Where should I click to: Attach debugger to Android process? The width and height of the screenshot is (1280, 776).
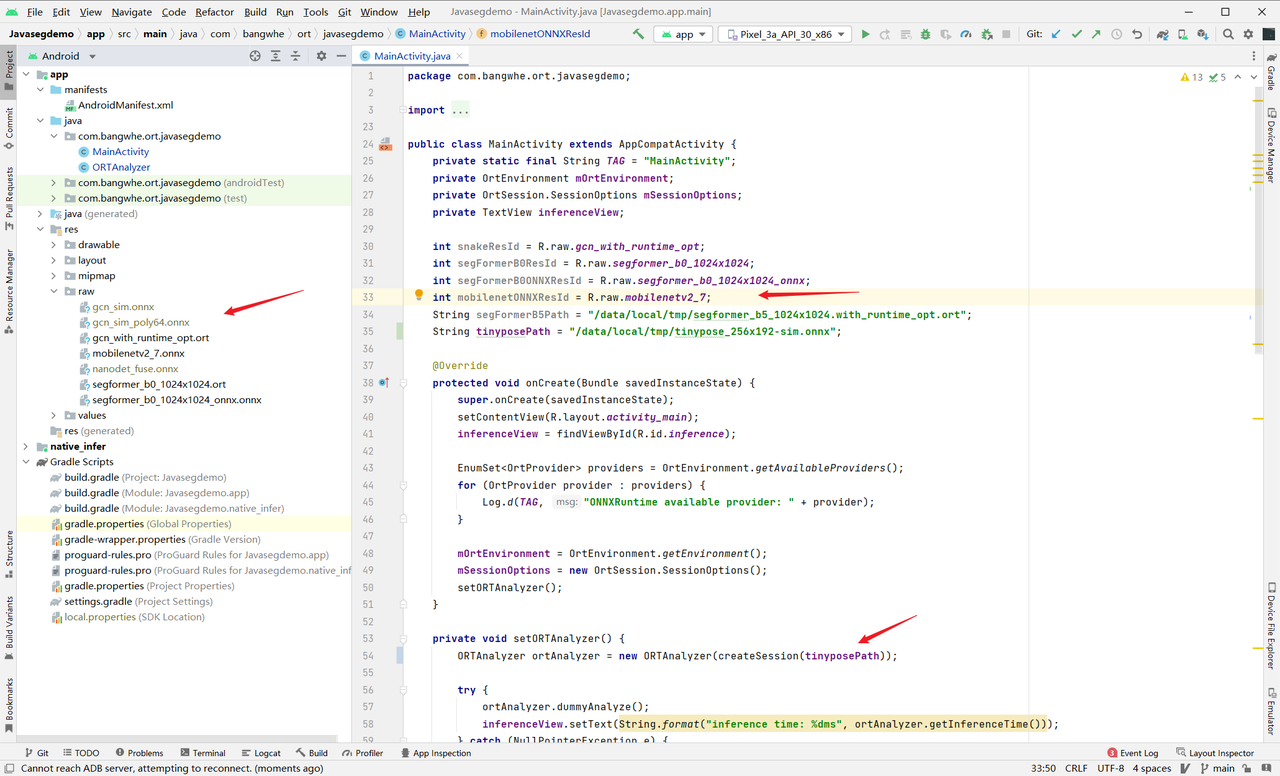(x=985, y=34)
